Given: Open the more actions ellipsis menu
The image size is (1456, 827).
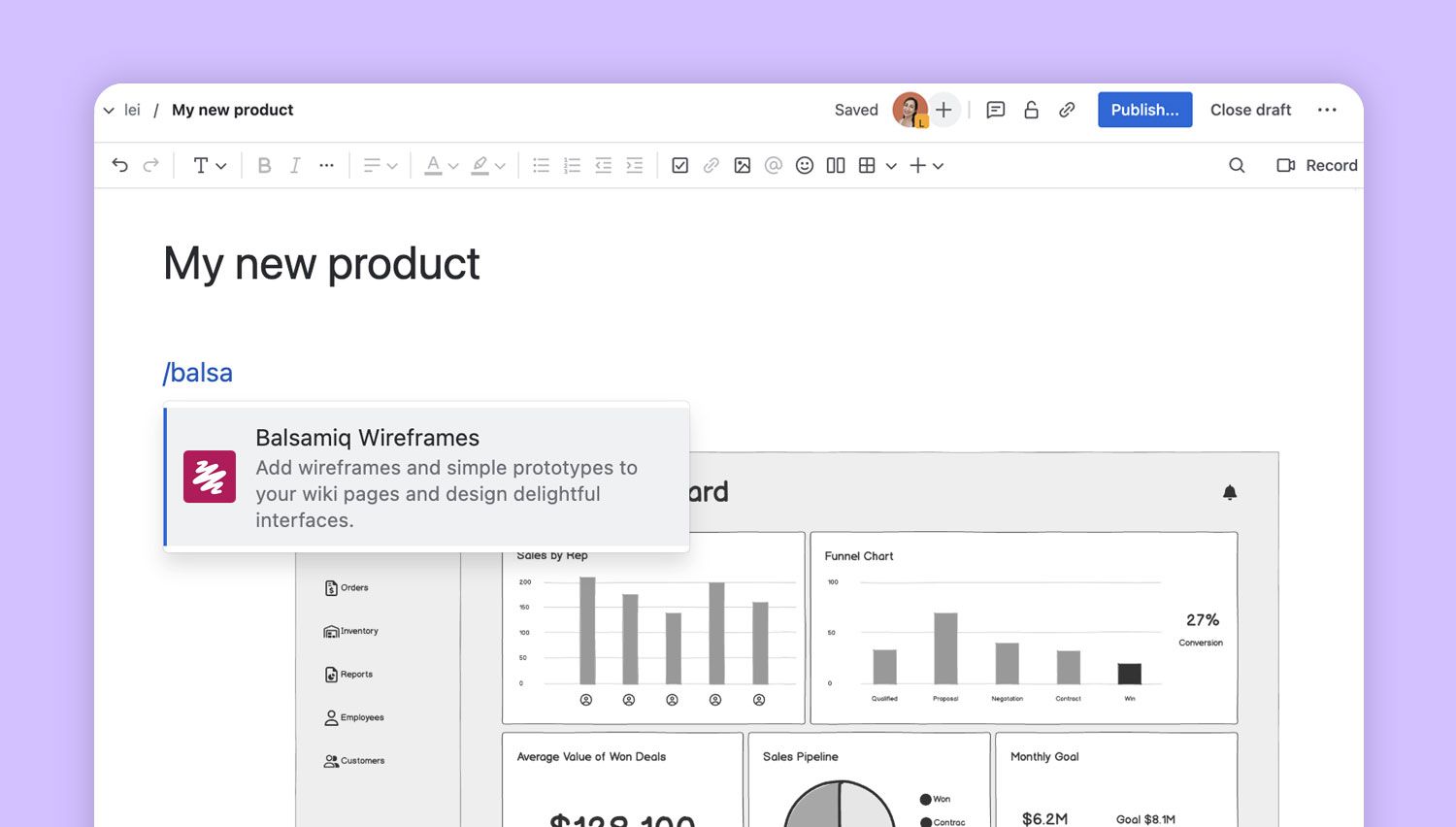Looking at the screenshot, I should [x=1327, y=110].
